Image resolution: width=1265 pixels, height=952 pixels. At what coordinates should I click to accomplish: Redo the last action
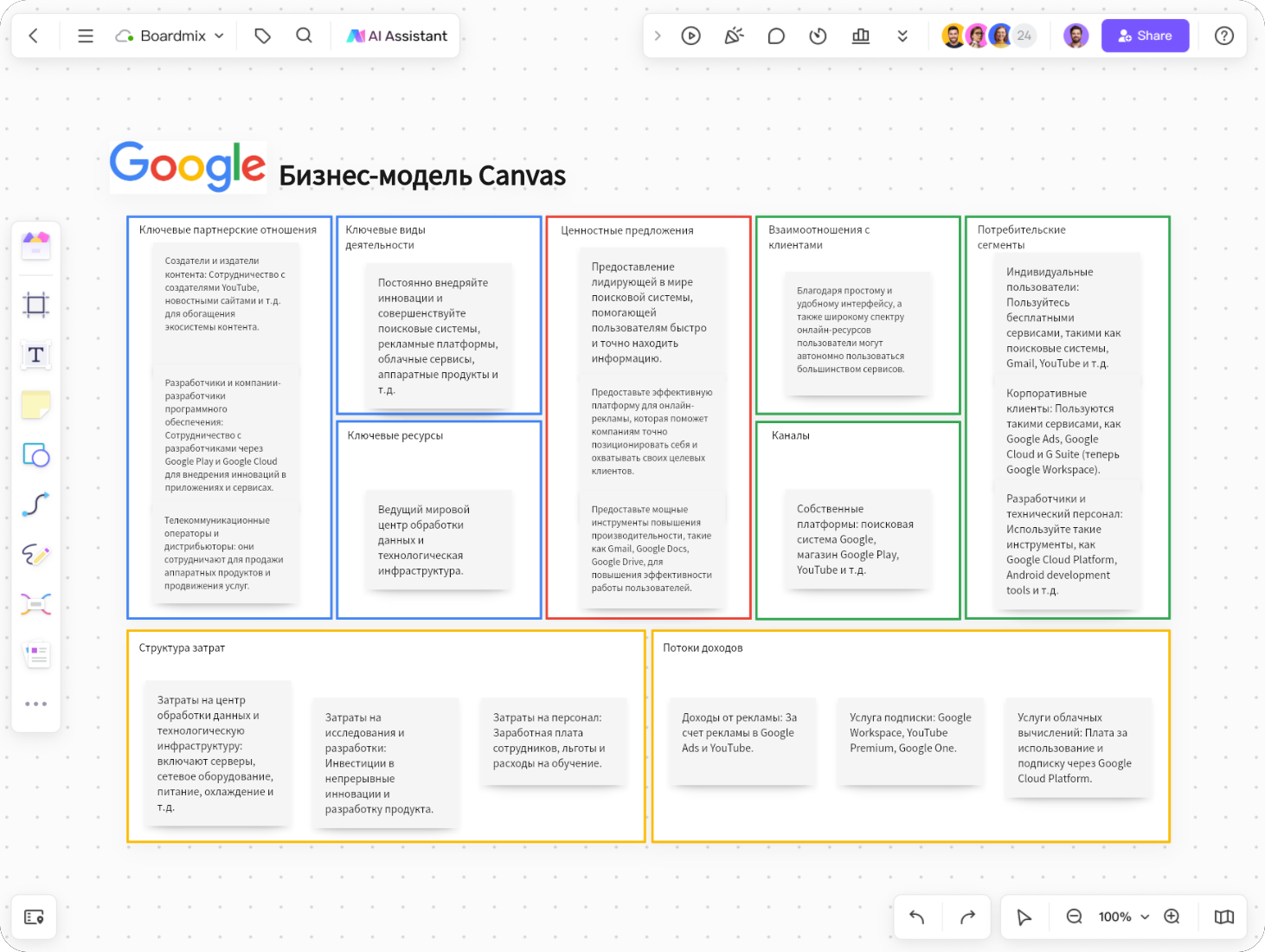tap(967, 917)
